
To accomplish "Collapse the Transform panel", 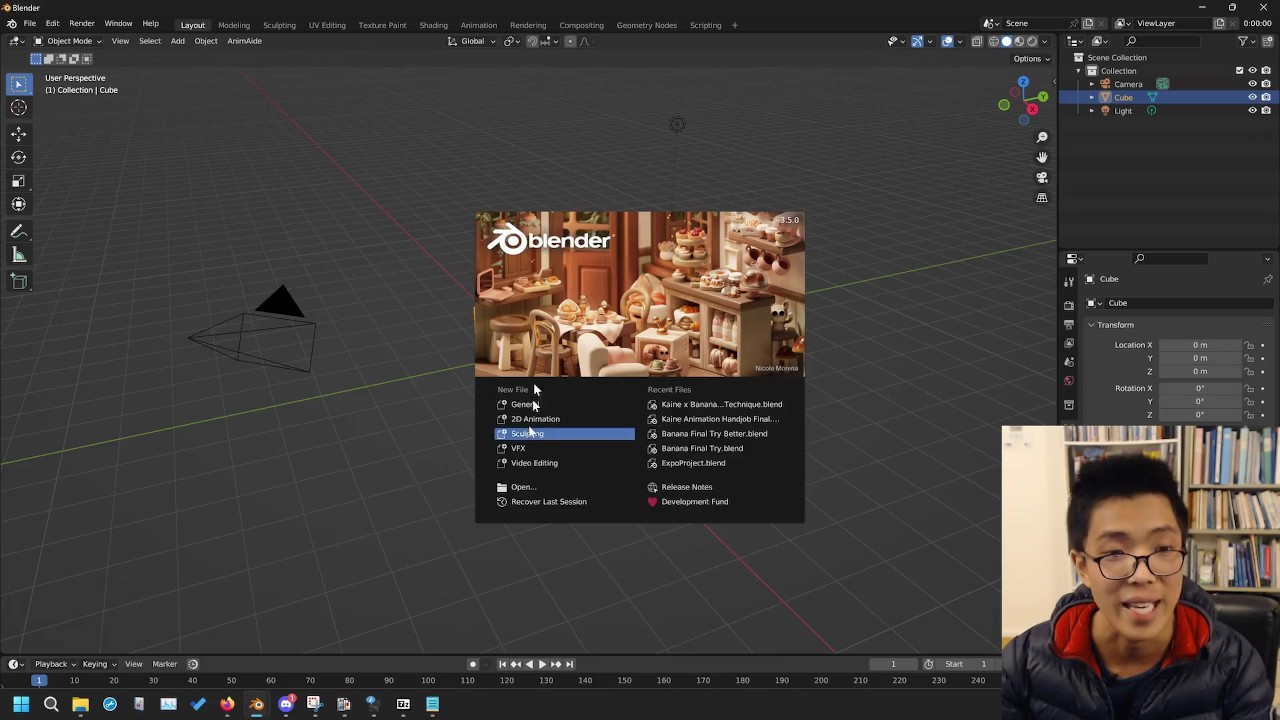I will [x=1114, y=325].
